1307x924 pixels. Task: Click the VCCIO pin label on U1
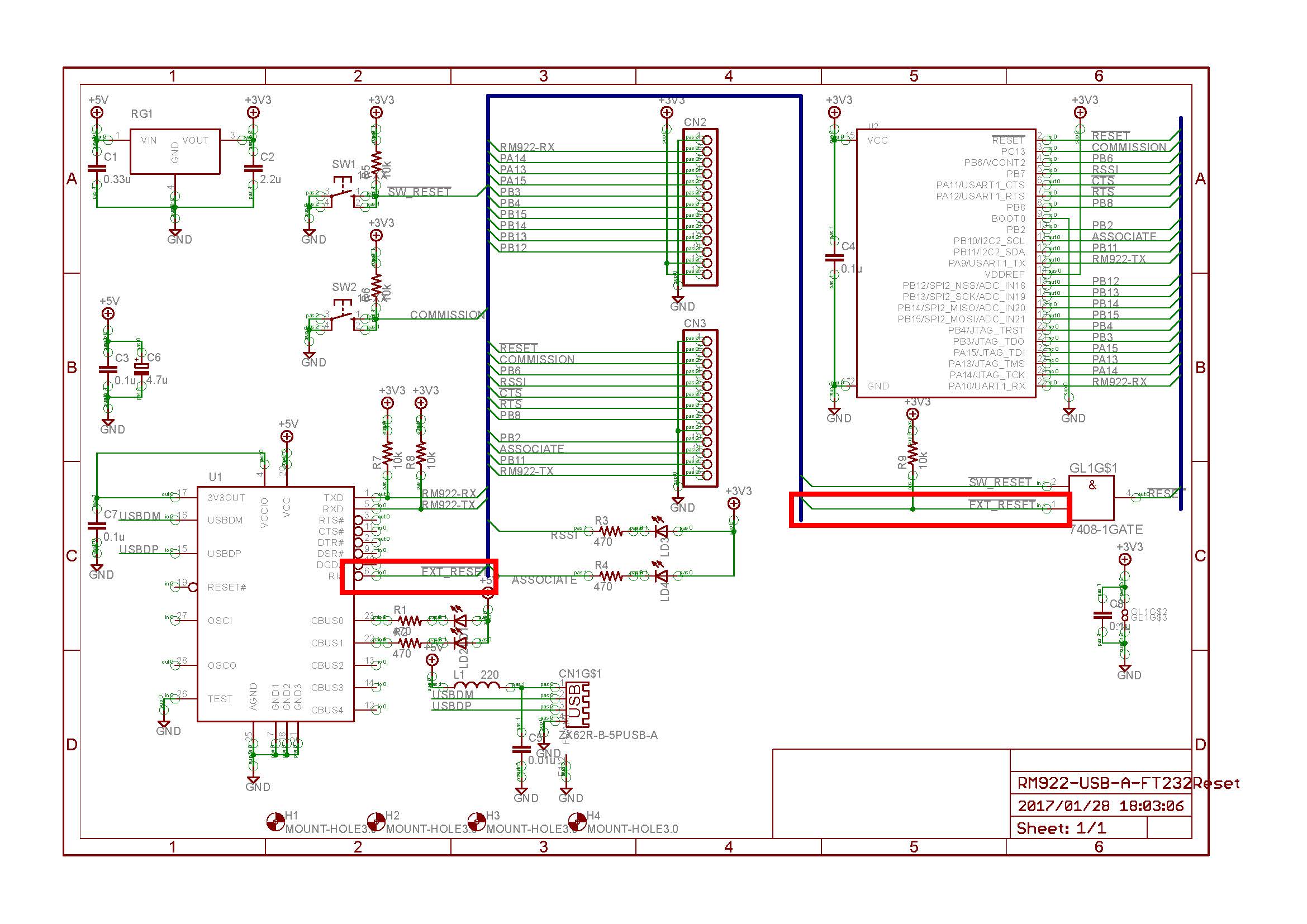(264, 513)
